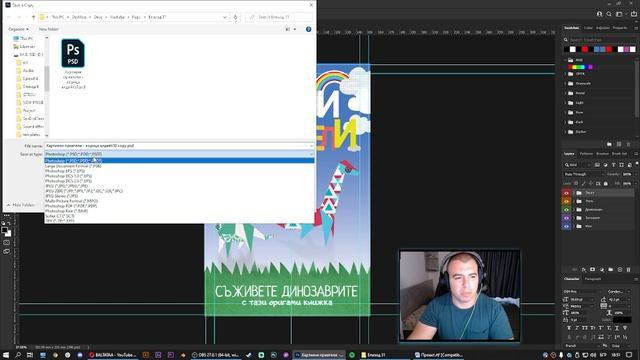Go up one folder level in dialog
This screenshot has width=640, height=360.
33,17
